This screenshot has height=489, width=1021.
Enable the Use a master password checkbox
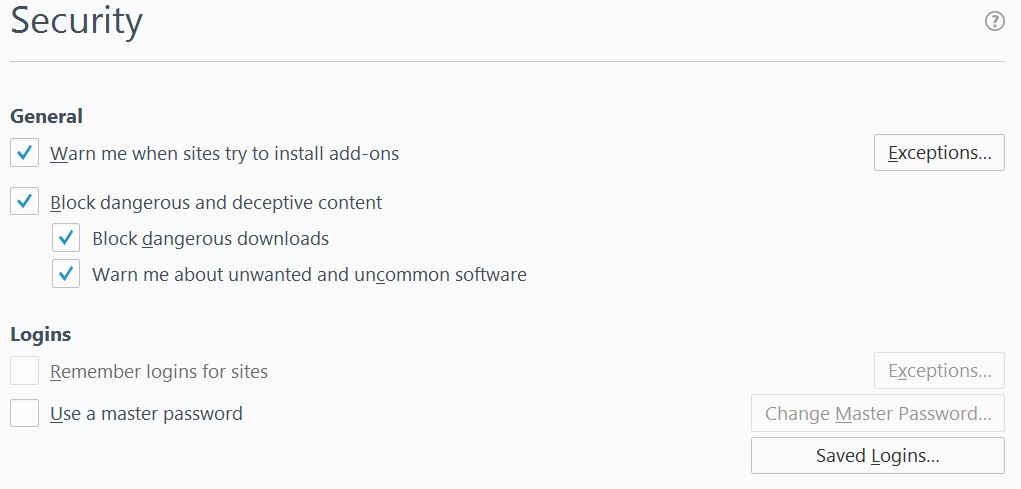tap(25, 413)
